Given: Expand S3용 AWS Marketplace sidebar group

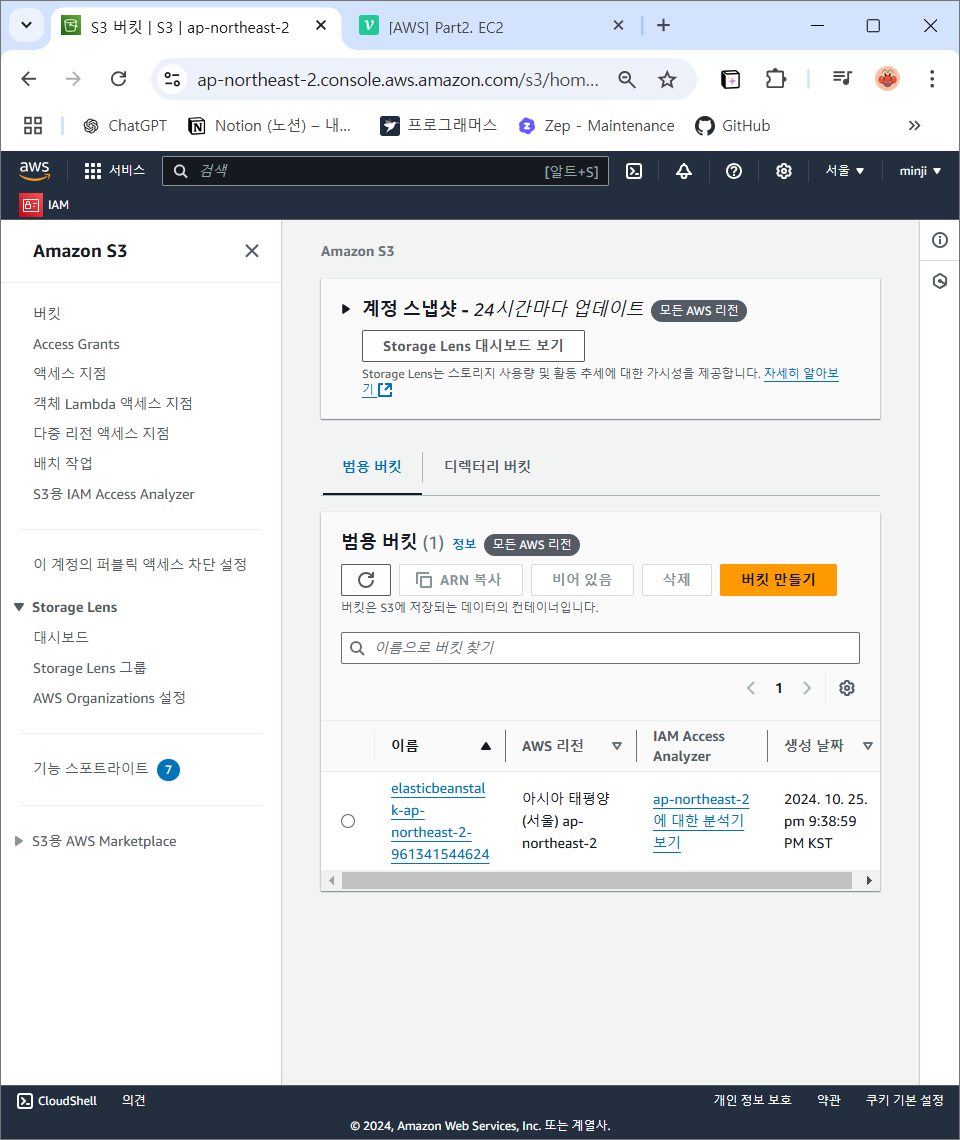Looking at the screenshot, I should click(x=19, y=841).
